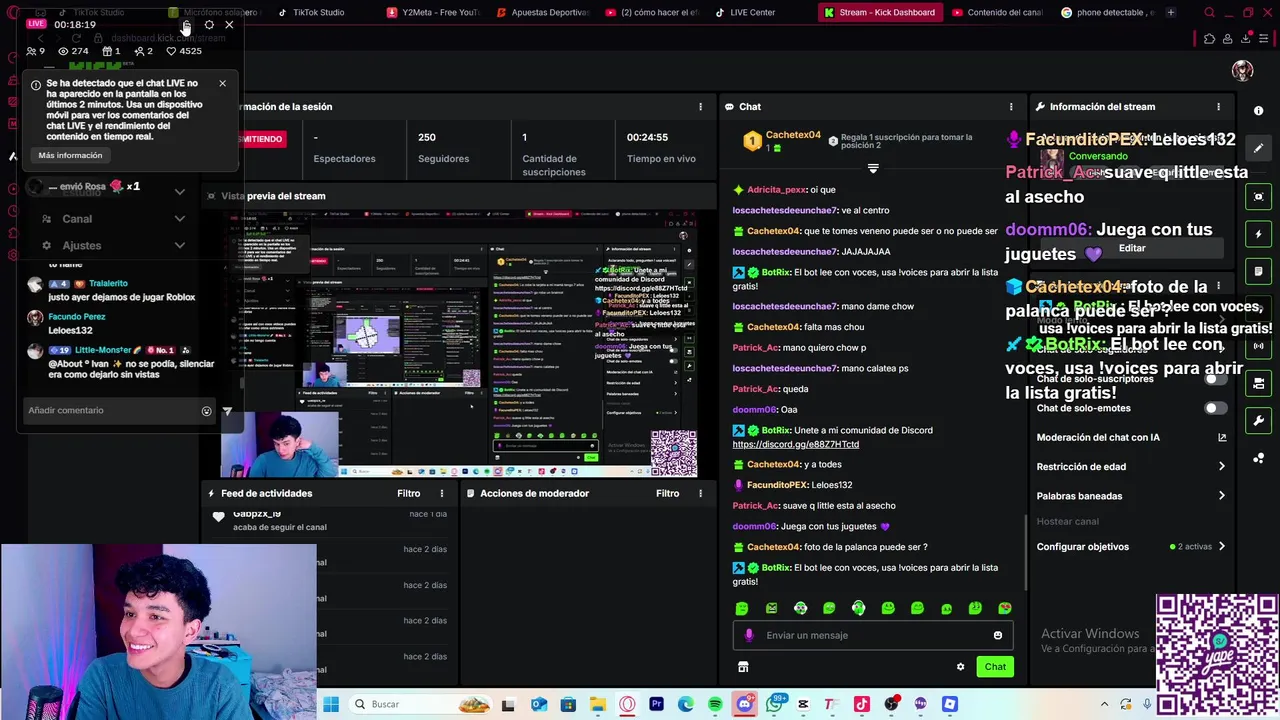The height and width of the screenshot is (720, 1280).
Task: Click the lightning bolt icon in right sidebar
Action: (x=1259, y=234)
